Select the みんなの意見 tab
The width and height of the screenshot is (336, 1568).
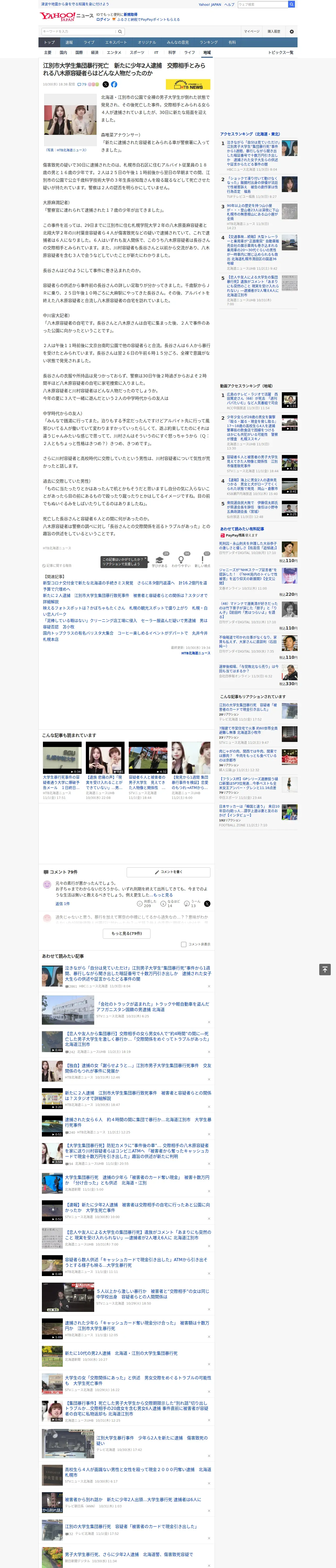pos(178,42)
